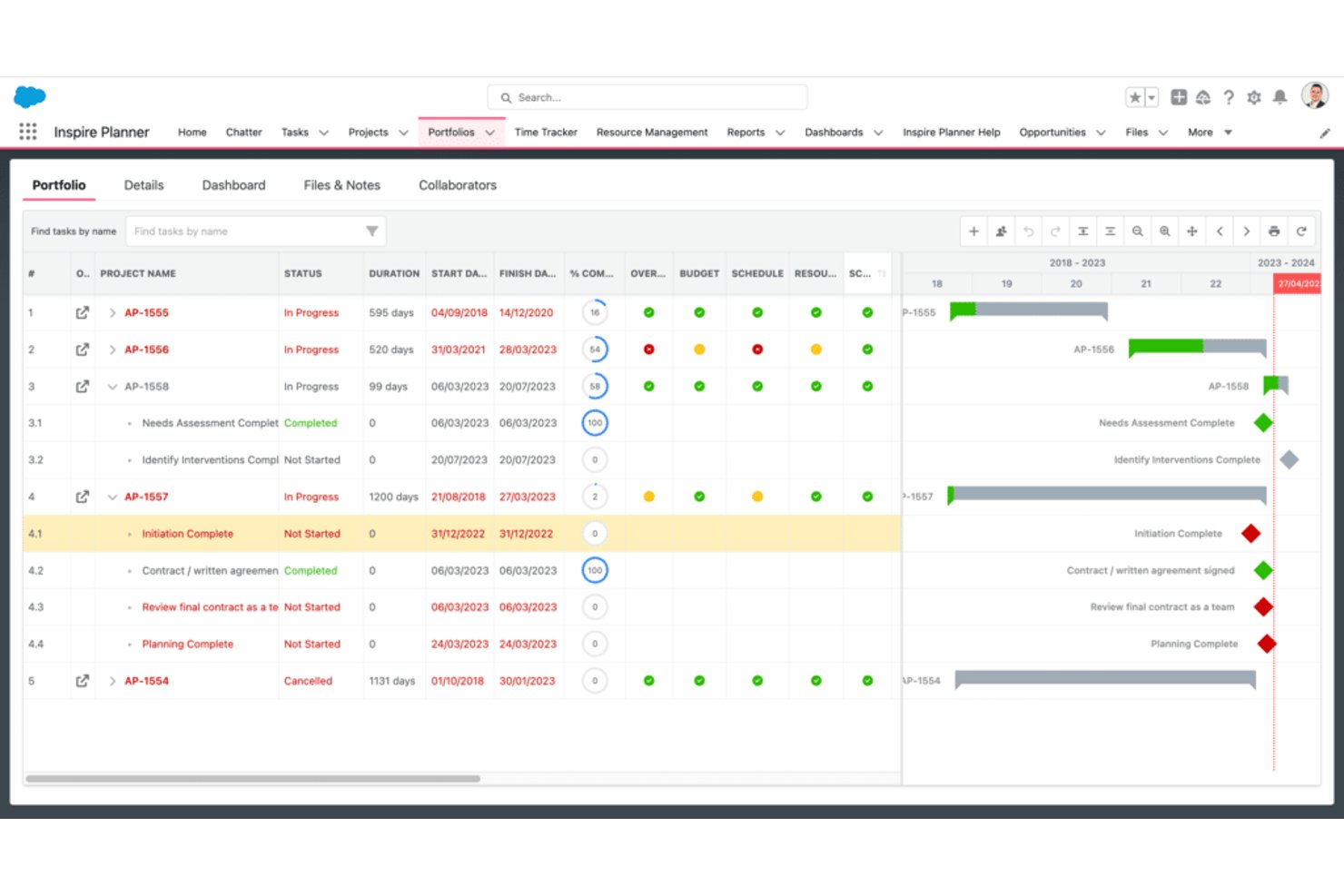This screenshot has height=896, width=1344.
Task: Open the Files & Notes tab
Action: 342,185
